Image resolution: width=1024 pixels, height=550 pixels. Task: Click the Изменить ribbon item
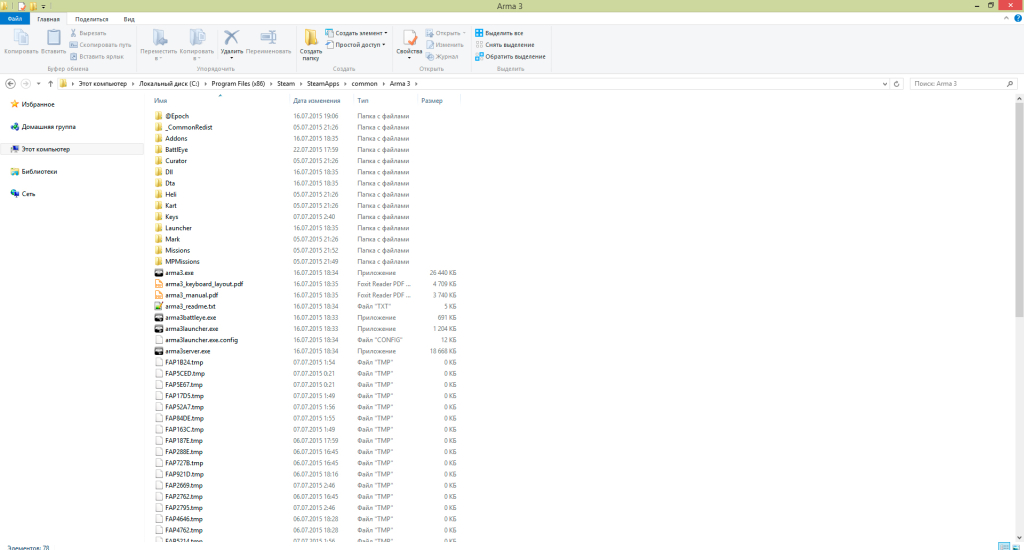coord(445,44)
